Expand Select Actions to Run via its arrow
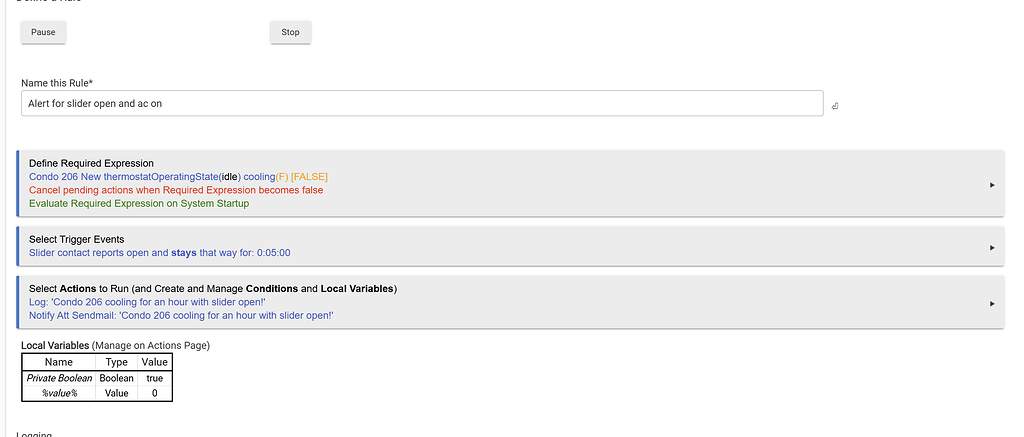Screen dimensions: 1024x437 click(992, 303)
